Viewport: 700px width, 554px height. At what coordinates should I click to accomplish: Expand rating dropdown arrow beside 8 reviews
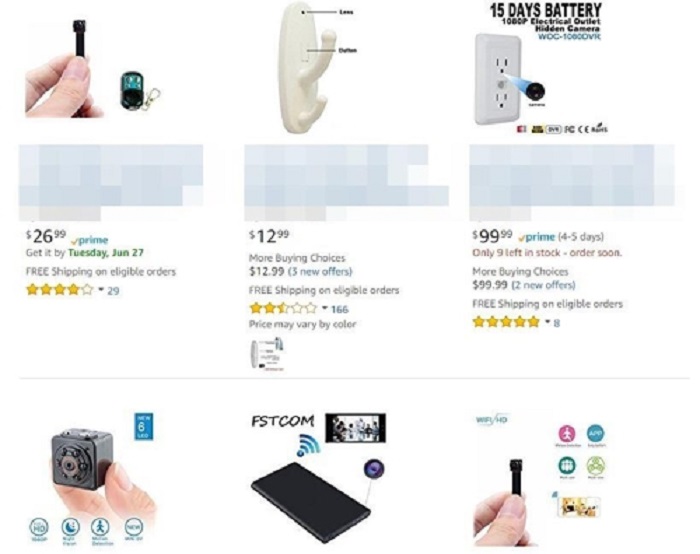click(547, 322)
